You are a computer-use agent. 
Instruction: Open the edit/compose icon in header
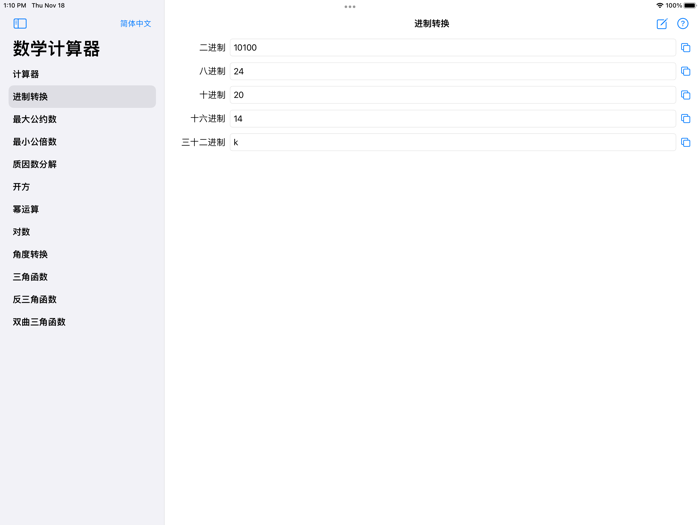point(662,24)
